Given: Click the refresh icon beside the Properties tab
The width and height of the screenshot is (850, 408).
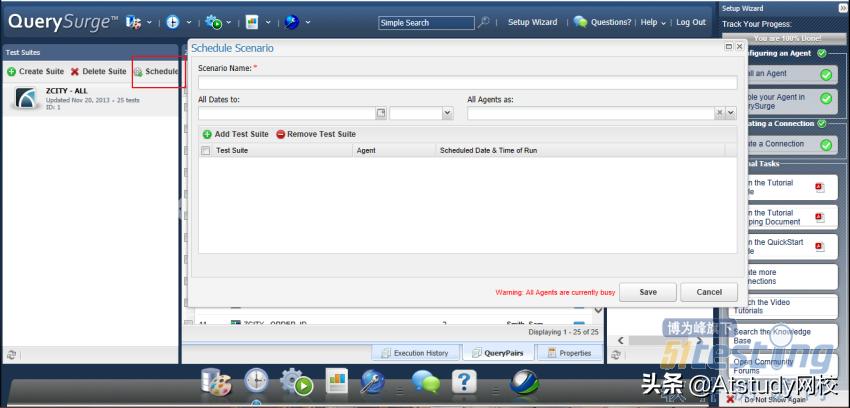Looking at the screenshot, I should pos(615,355).
